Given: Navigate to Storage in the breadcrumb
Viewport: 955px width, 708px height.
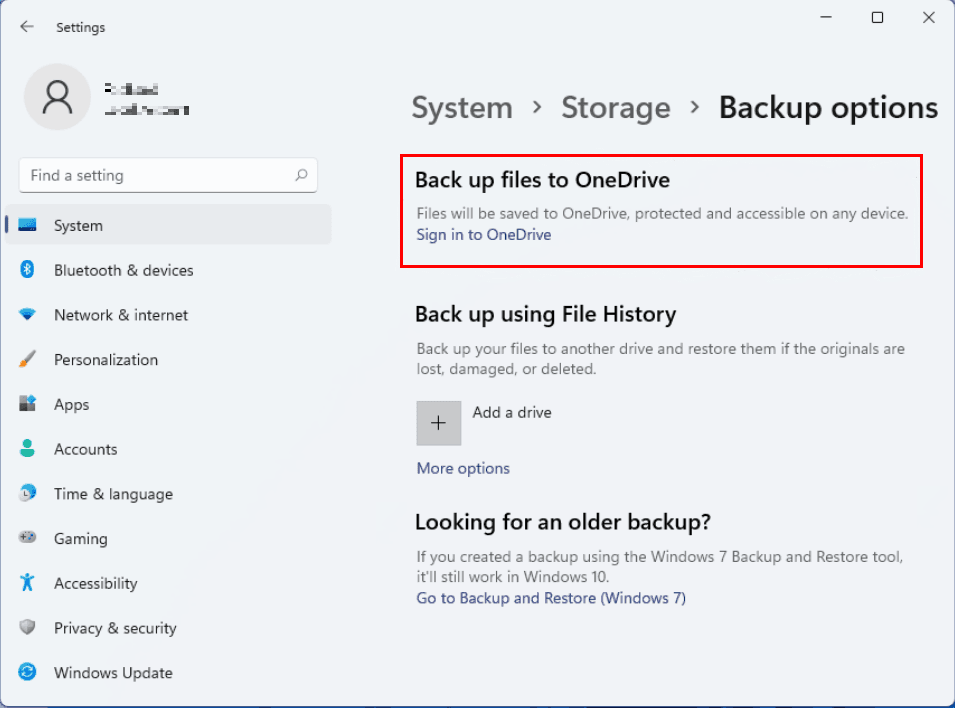Looking at the screenshot, I should click(616, 108).
